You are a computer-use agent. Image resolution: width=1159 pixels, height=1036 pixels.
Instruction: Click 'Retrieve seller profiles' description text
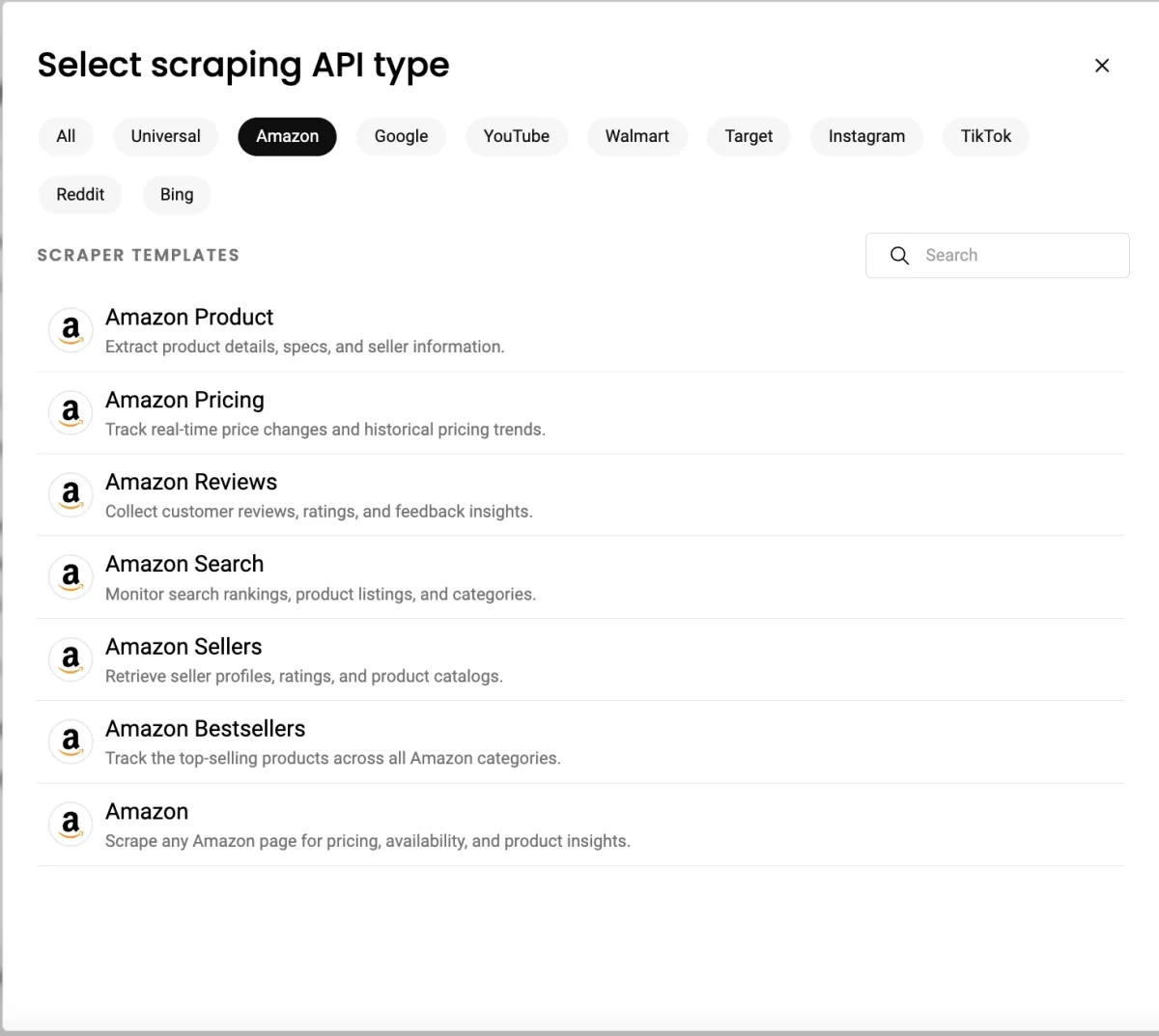click(x=304, y=676)
